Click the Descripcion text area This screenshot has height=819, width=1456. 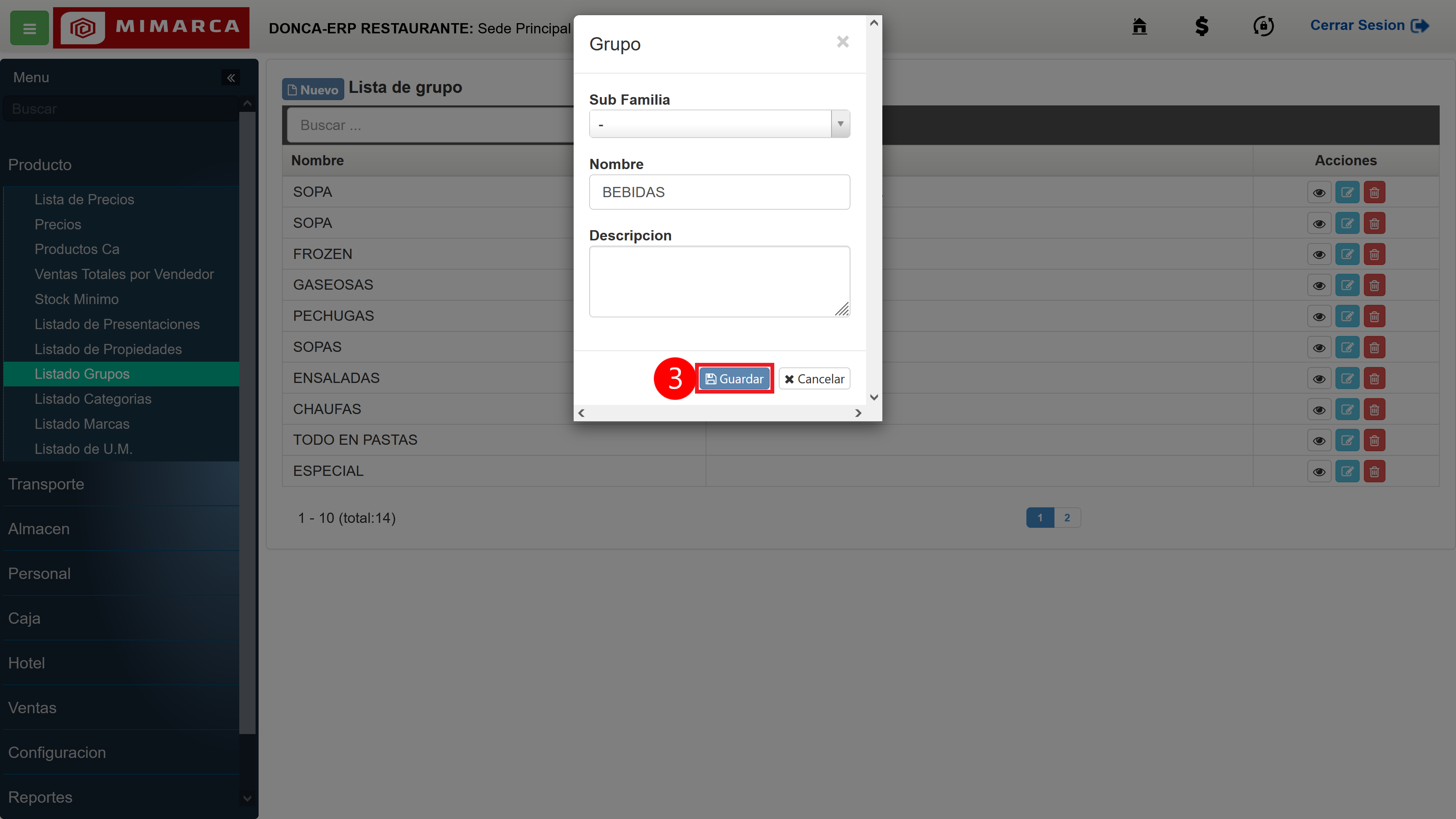pos(719,281)
